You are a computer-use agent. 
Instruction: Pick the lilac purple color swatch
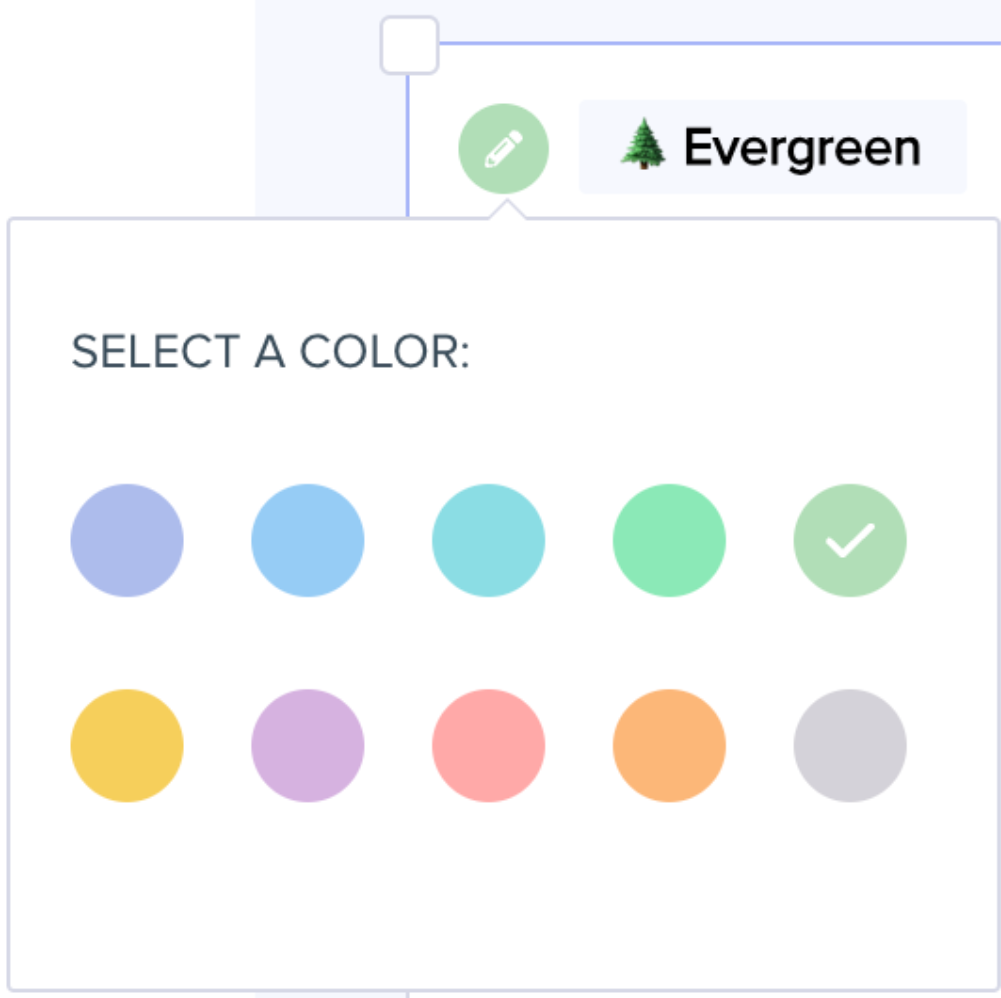click(308, 746)
